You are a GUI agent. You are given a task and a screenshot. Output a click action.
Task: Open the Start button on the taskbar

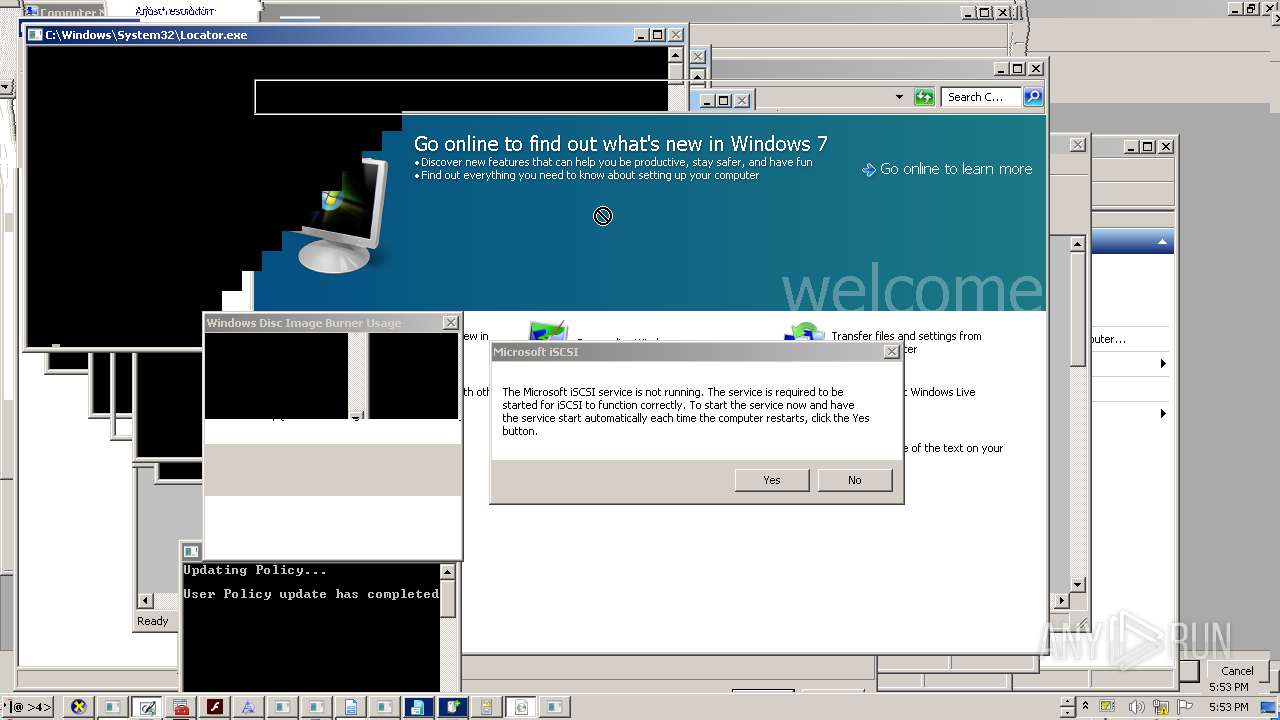point(28,707)
